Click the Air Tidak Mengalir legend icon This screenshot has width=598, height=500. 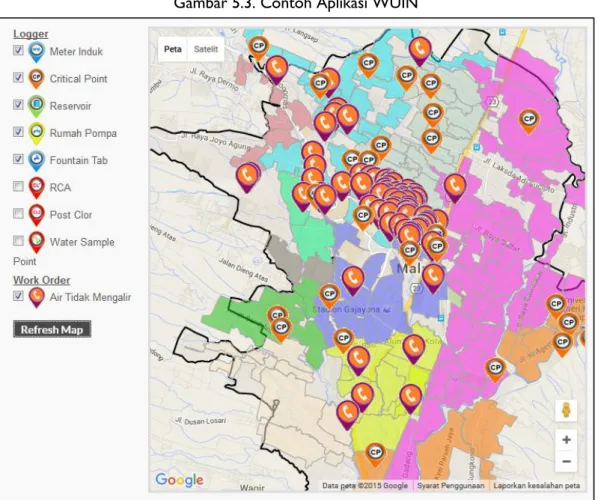pos(37,297)
